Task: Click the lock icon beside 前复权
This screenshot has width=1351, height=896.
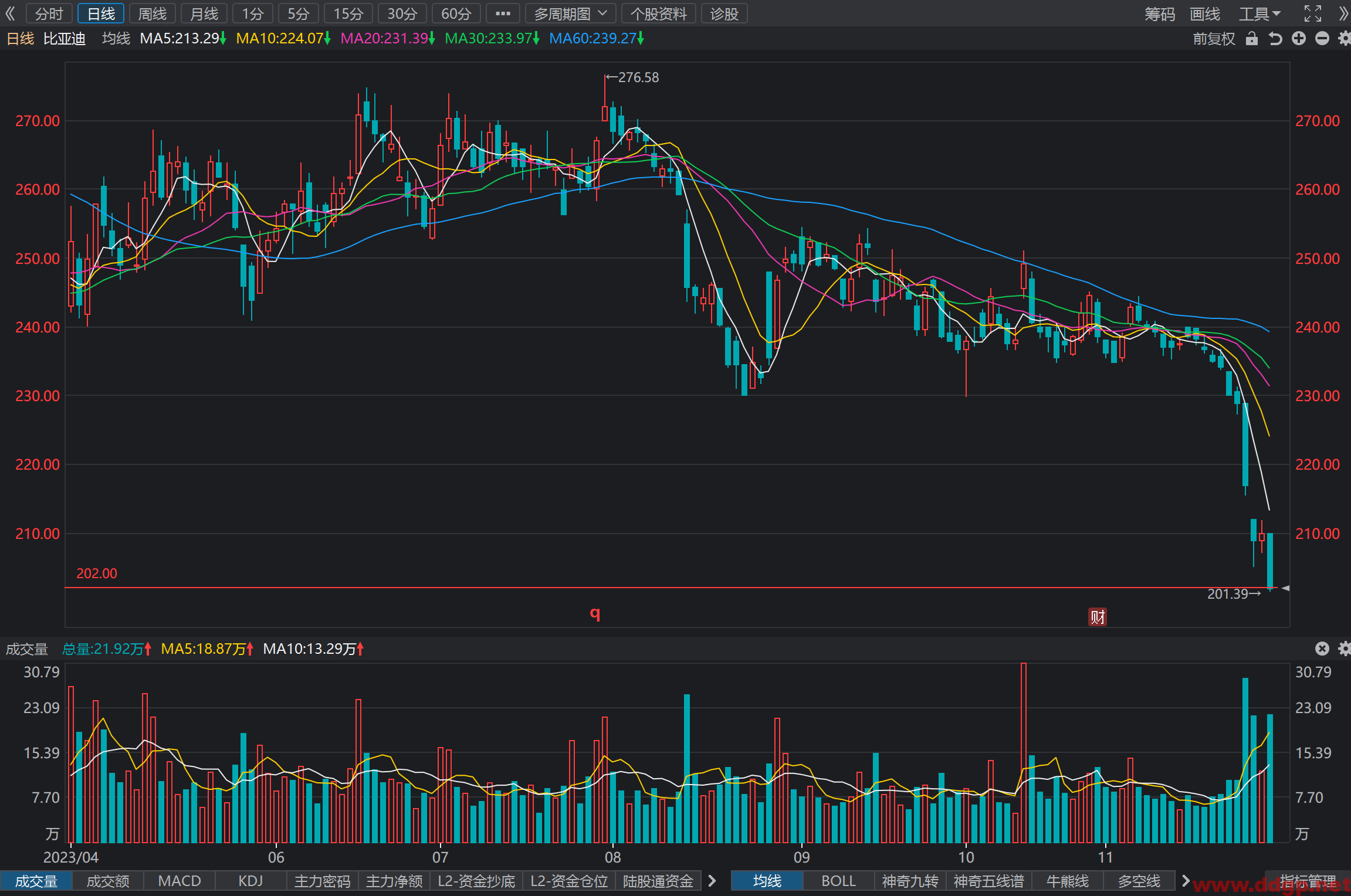Action: tap(1251, 39)
